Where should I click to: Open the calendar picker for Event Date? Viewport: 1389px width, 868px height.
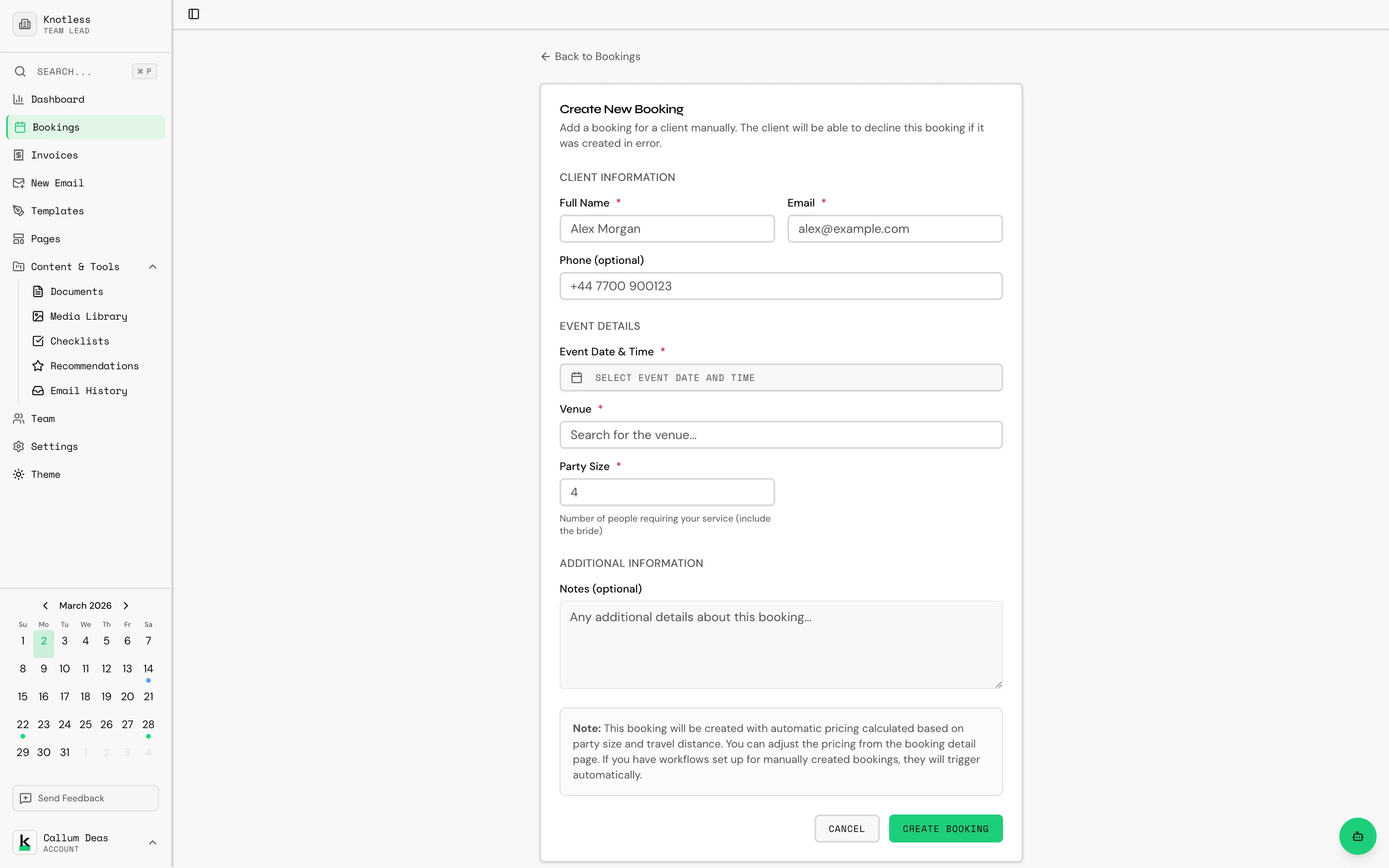point(577,377)
